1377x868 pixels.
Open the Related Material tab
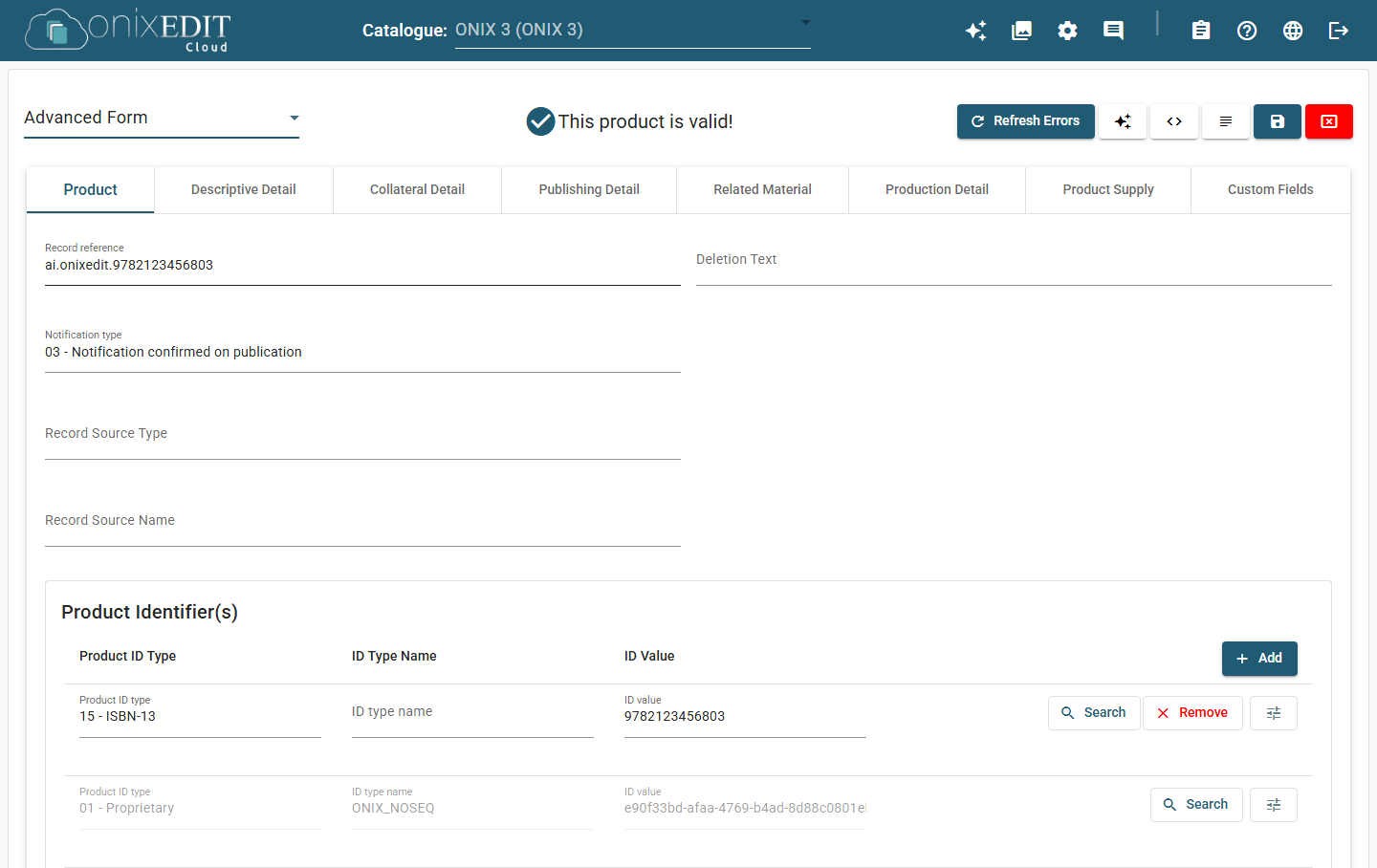click(763, 189)
